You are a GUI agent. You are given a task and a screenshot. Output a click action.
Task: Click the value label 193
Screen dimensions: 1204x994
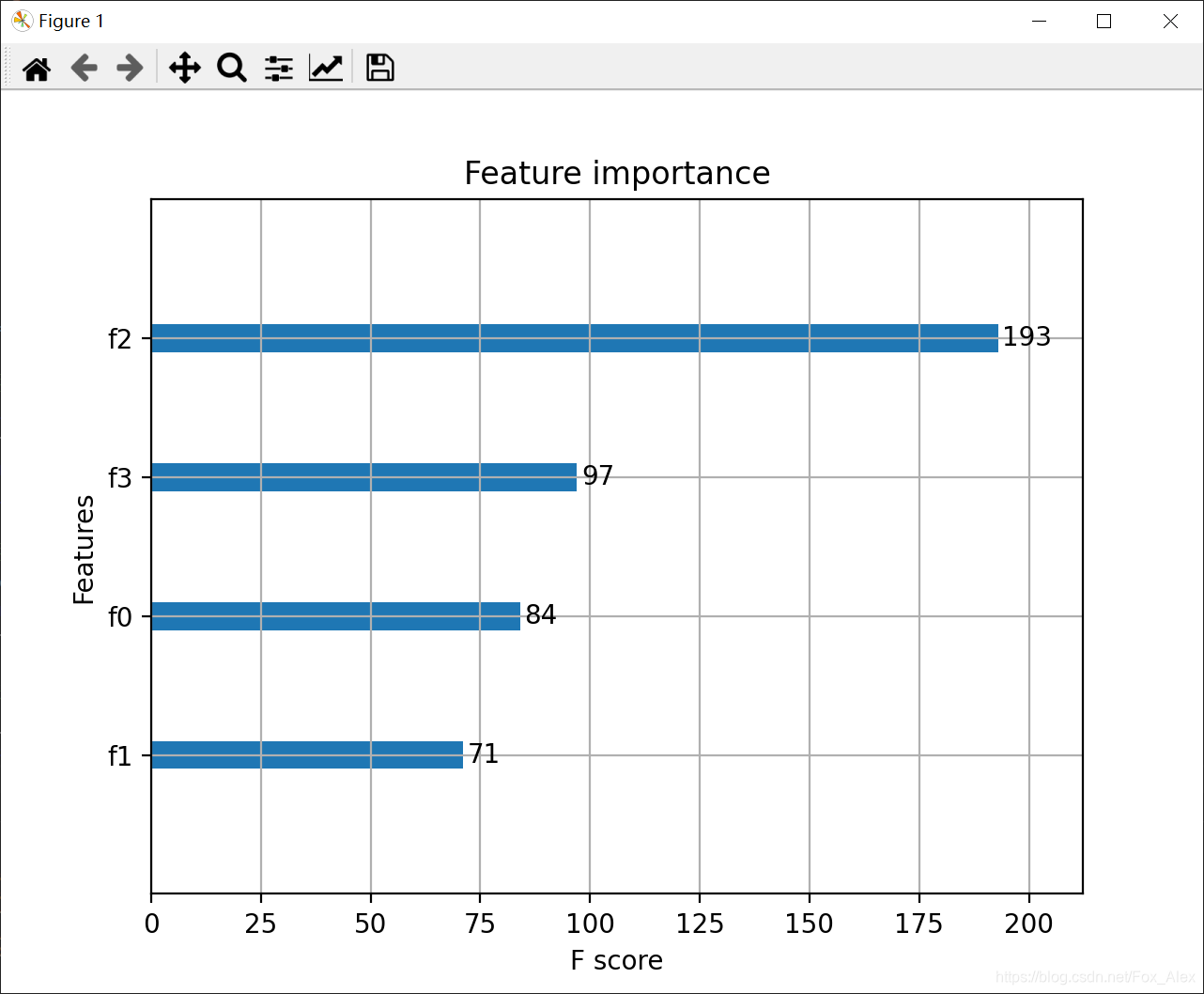tap(1026, 337)
